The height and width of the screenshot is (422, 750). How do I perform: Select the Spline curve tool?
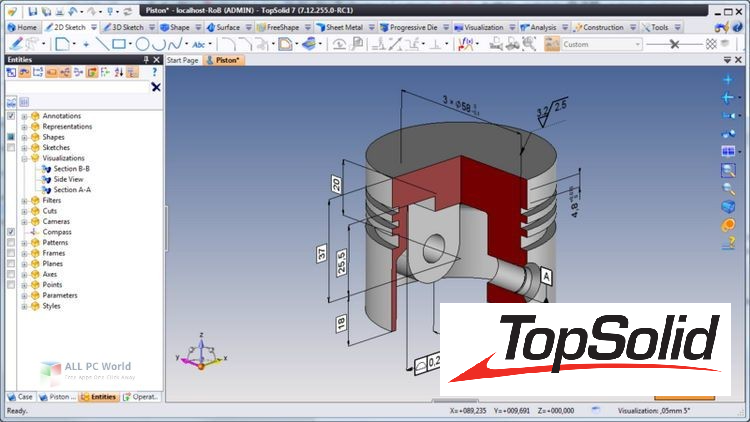[175, 44]
